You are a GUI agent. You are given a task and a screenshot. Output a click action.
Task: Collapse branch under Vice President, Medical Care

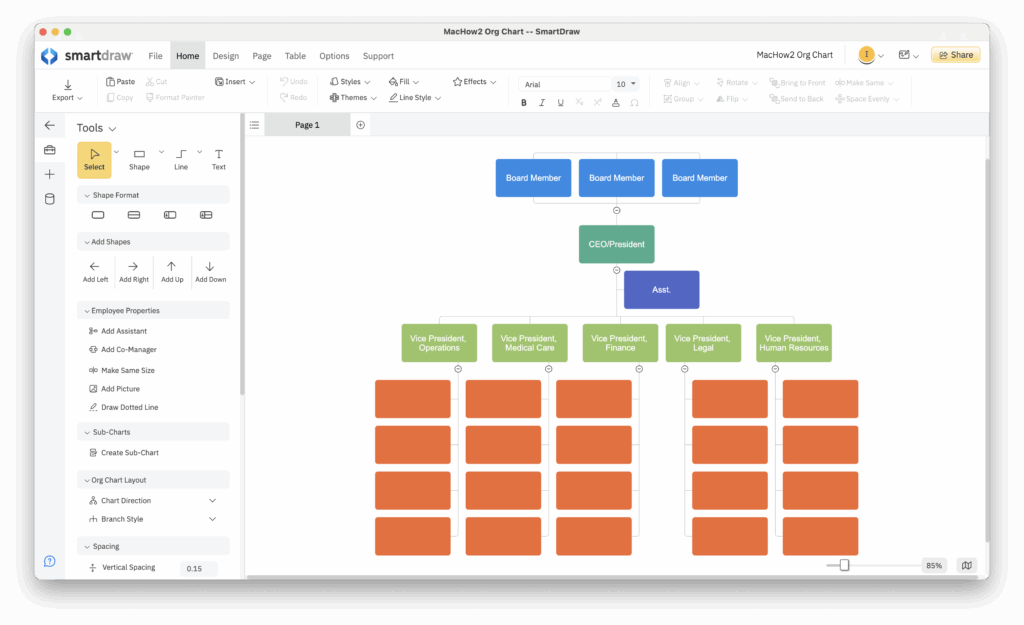pyautogui.click(x=549, y=369)
